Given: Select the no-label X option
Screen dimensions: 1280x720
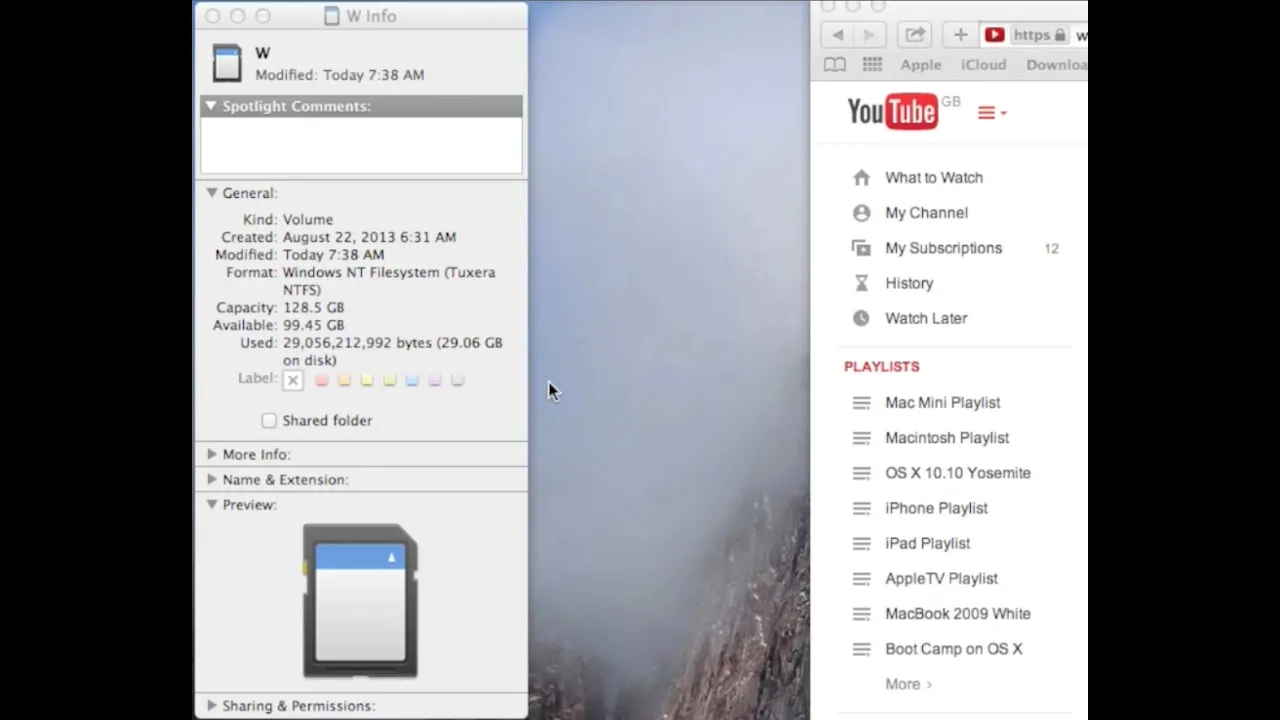Looking at the screenshot, I should tap(293, 380).
